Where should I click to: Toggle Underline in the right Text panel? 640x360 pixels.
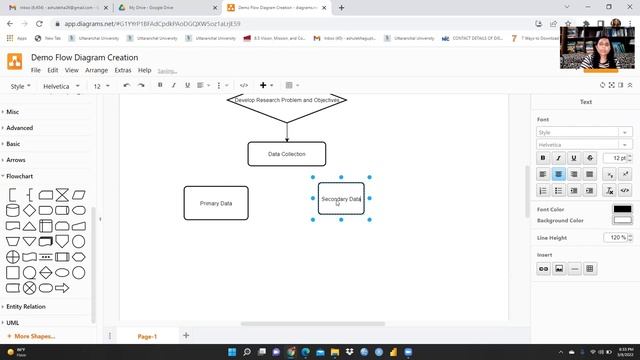(574, 158)
